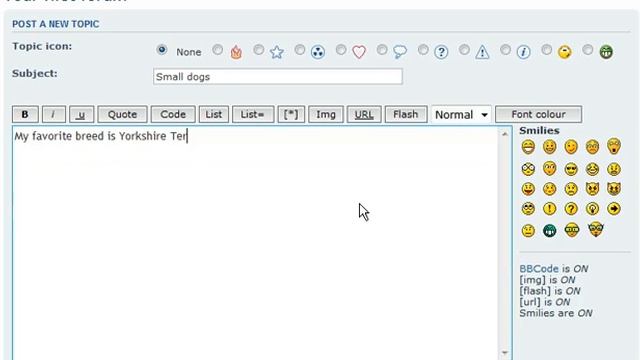This screenshot has height=360, width=640.
Task: Click the message box scroll down arrow
Action: point(505,353)
